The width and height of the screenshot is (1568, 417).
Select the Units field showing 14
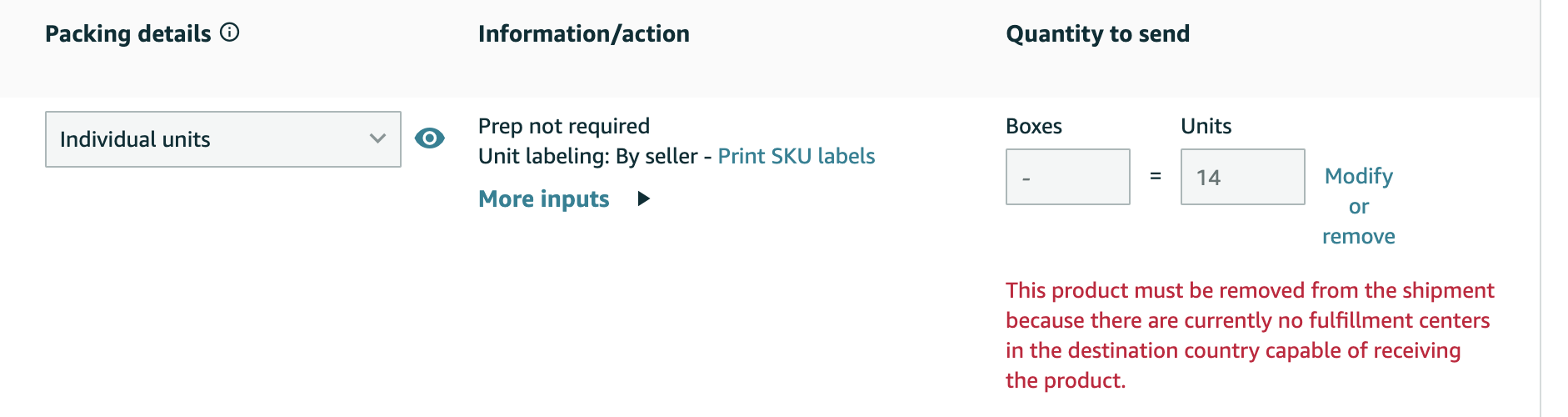click(x=1243, y=177)
